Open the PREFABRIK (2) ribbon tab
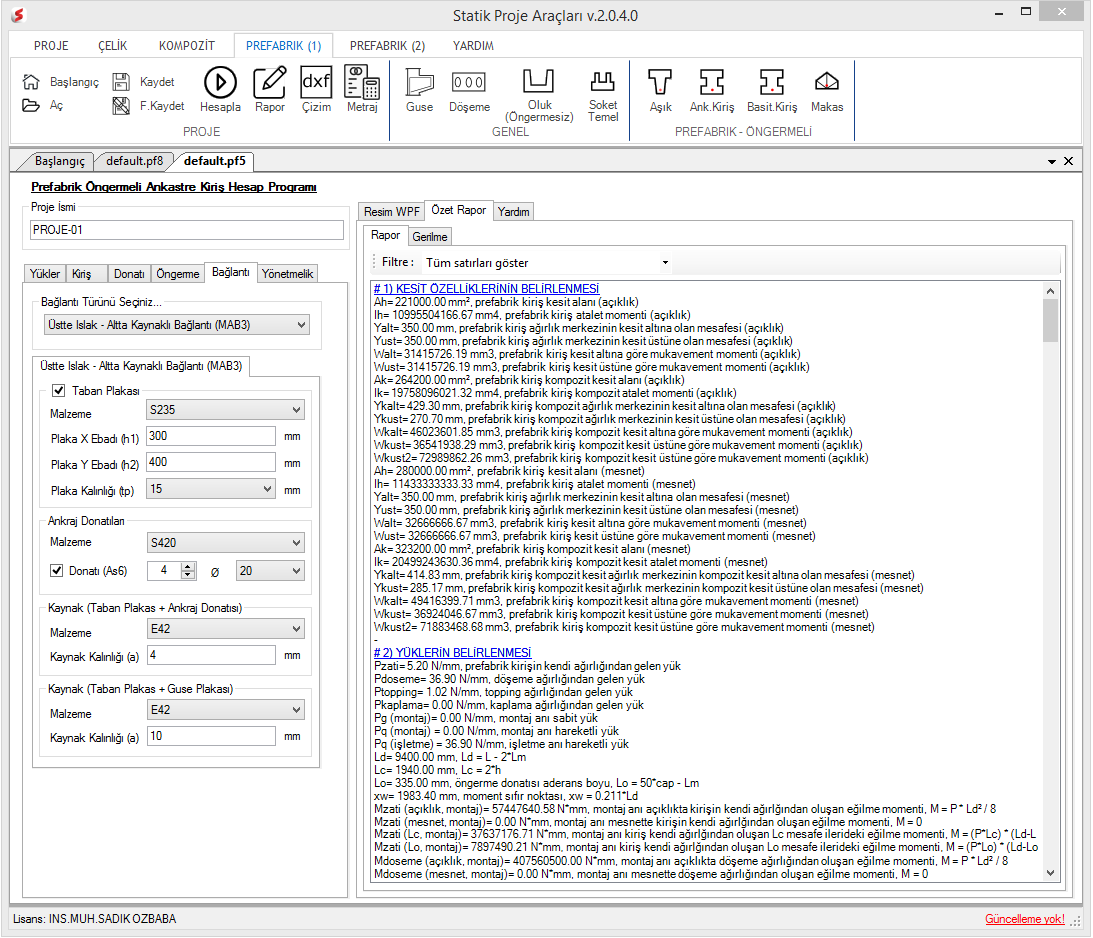The width and height of the screenshot is (1093, 938). [x=387, y=46]
